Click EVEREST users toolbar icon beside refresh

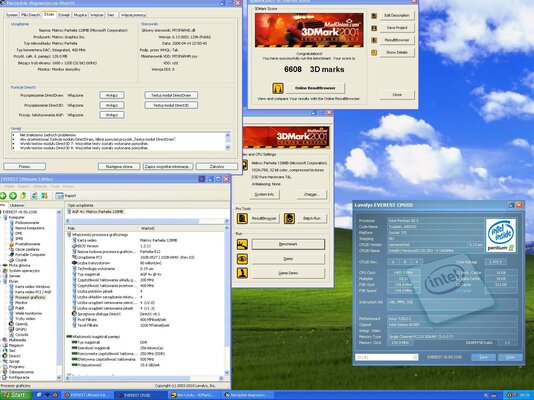[44, 195]
